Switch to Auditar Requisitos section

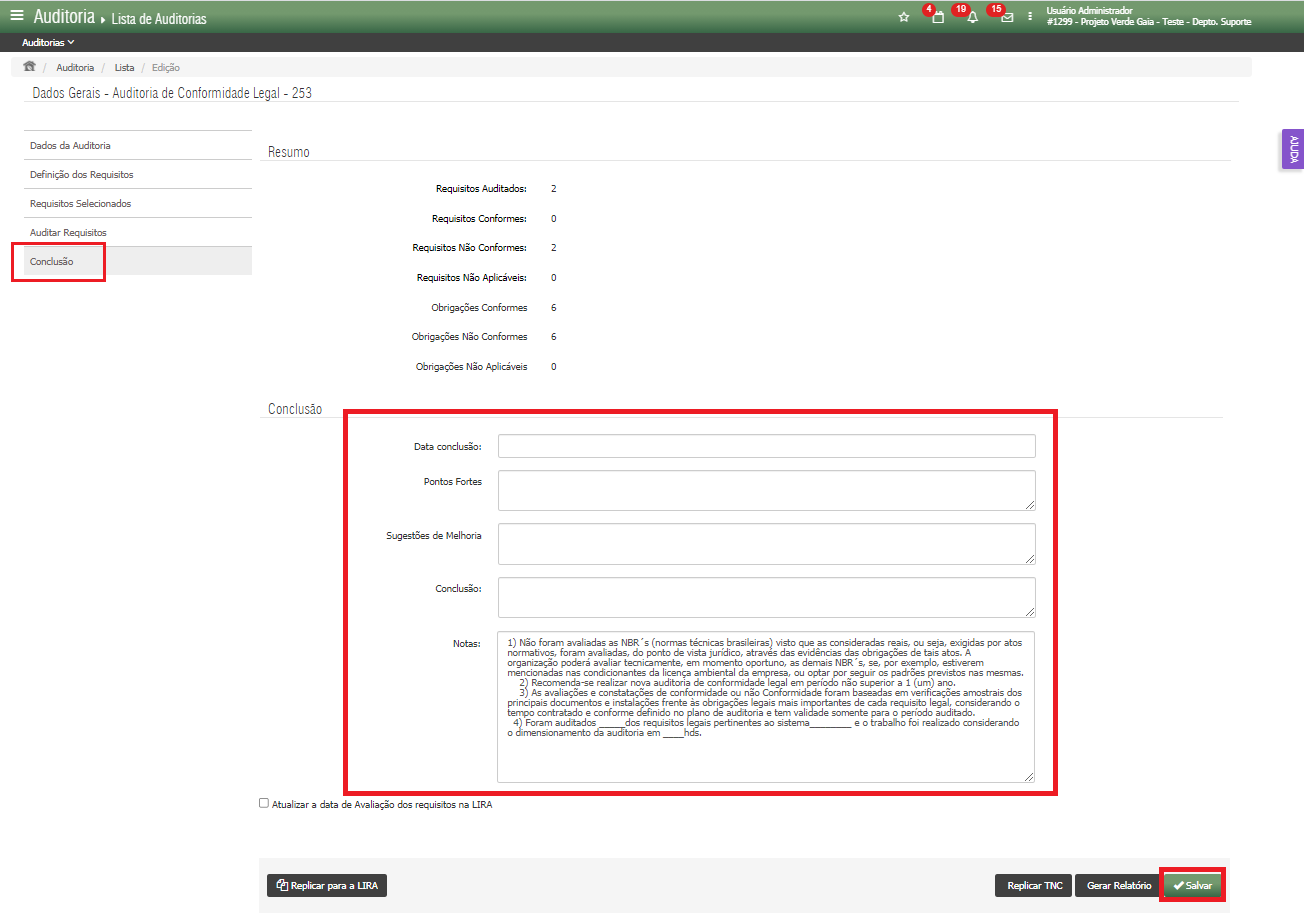(x=68, y=233)
